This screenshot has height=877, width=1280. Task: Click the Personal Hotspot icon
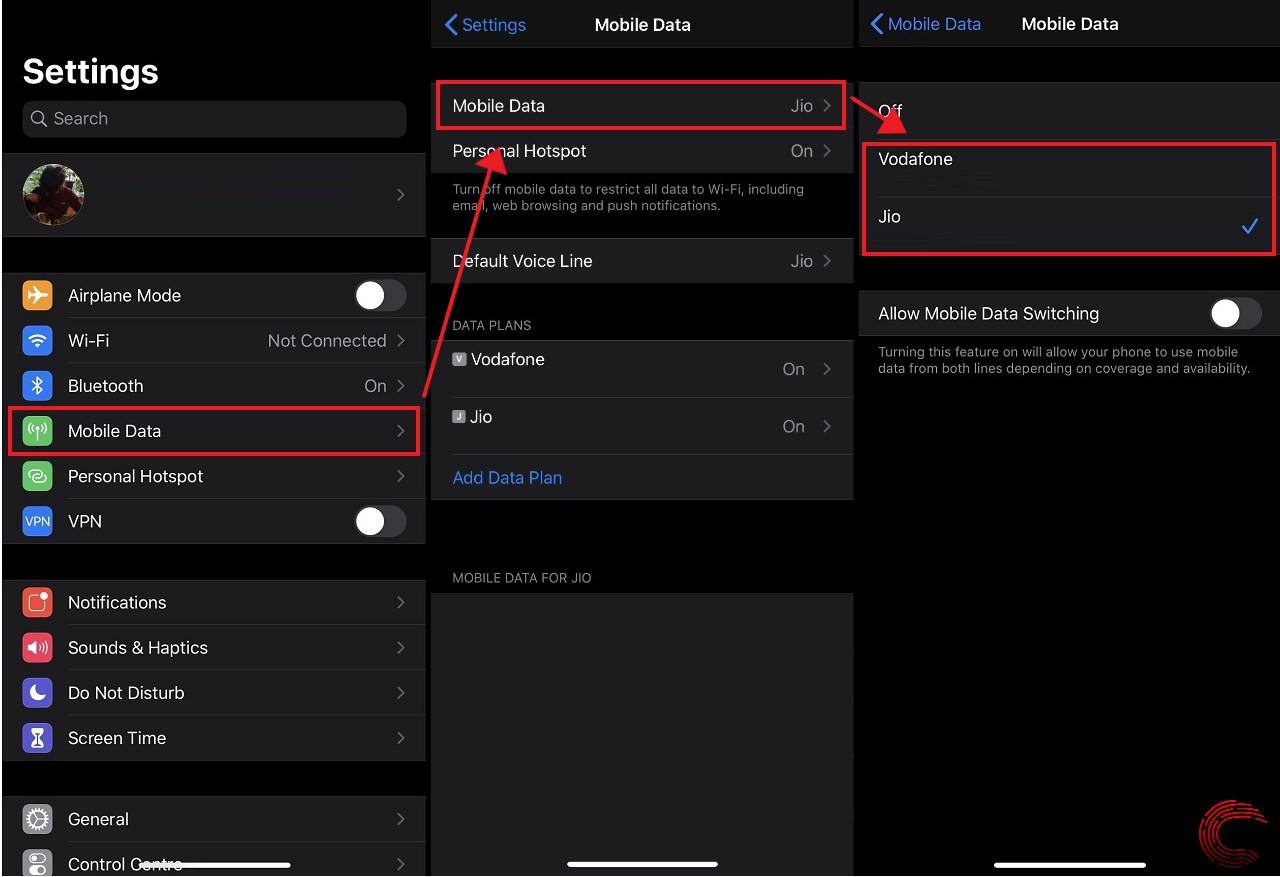(x=37, y=476)
